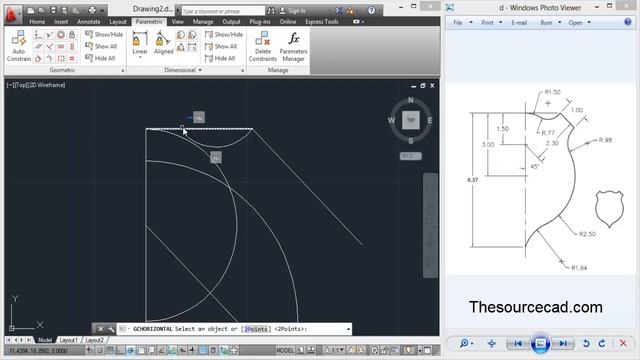Apply the Tangent geometric constraint
This screenshot has width=640, height=360.
tap(38, 58)
